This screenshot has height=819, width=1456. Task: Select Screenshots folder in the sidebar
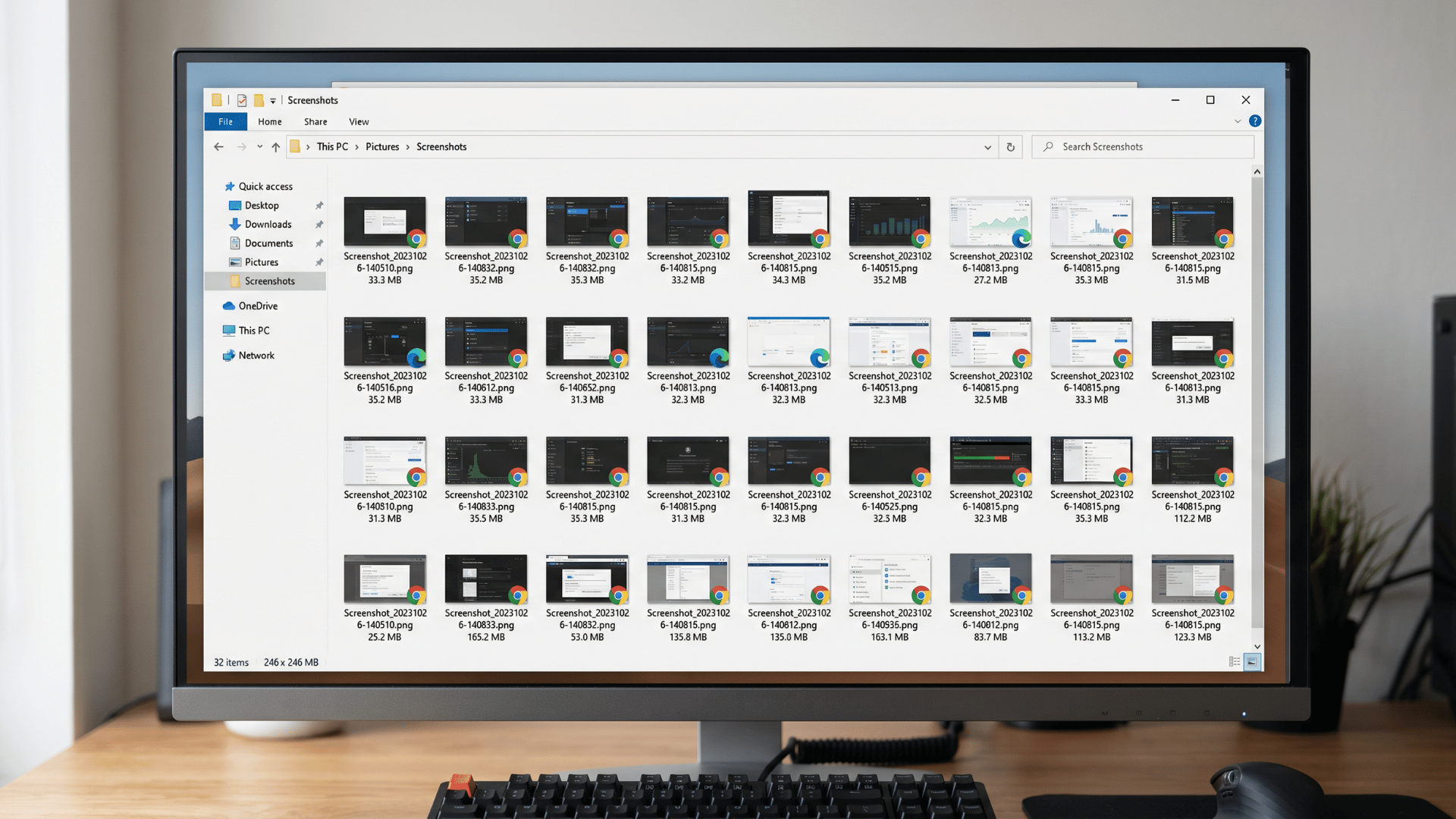click(265, 281)
